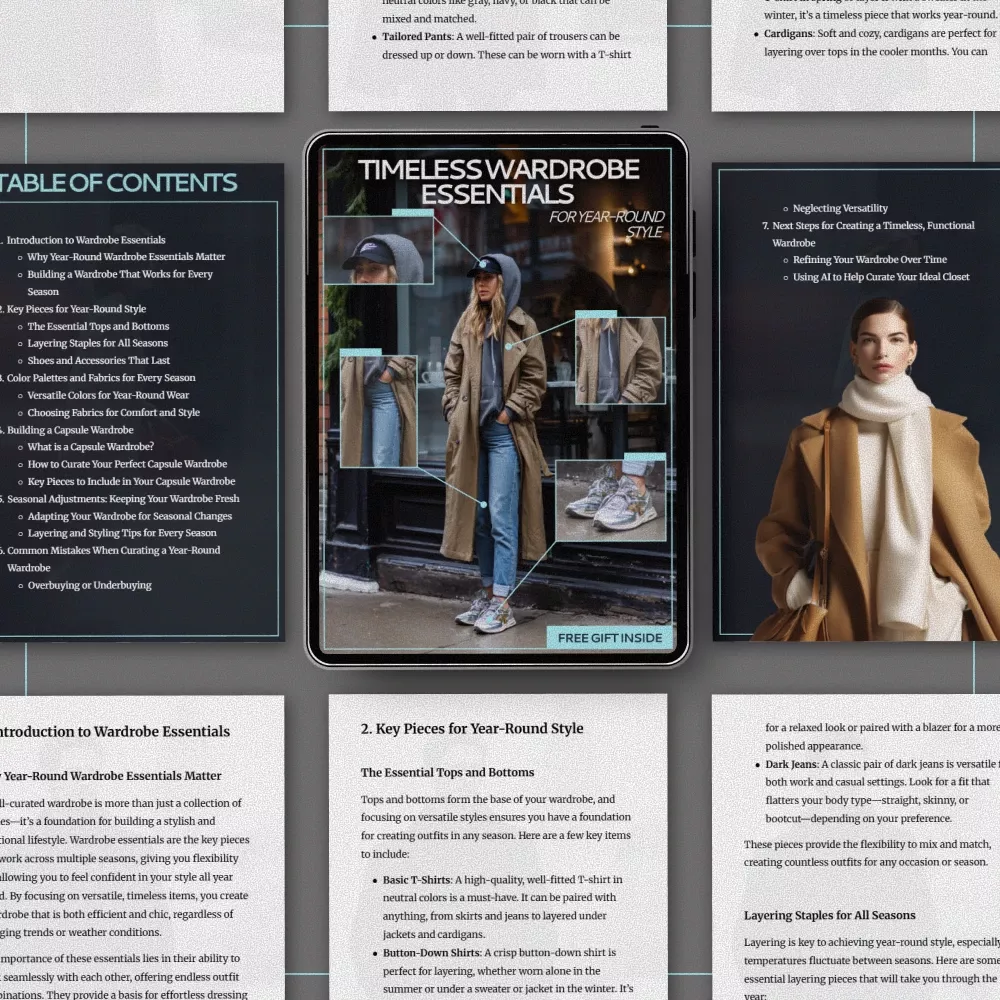Open the trench coat close-up thumbnail
Image resolution: width=1000 pixels, height=1000 pixels.
click(x=620, y=361)
